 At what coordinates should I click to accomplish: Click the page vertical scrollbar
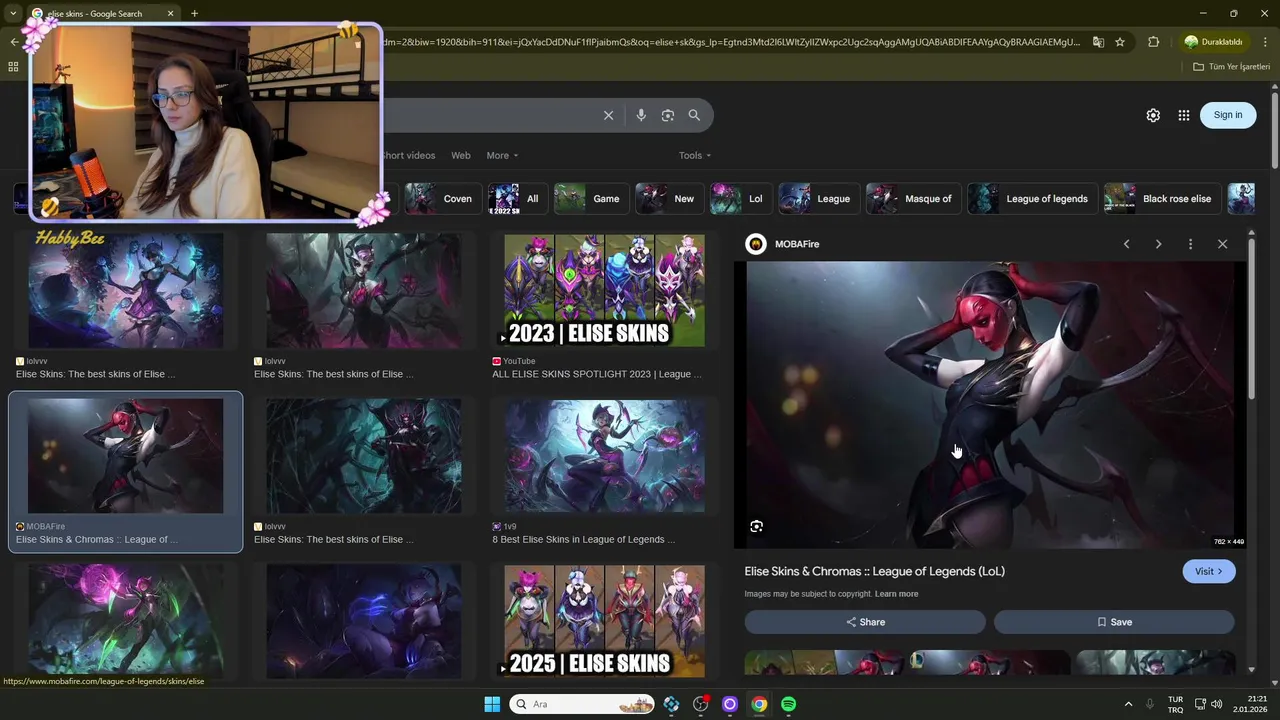coord(1275,130)
